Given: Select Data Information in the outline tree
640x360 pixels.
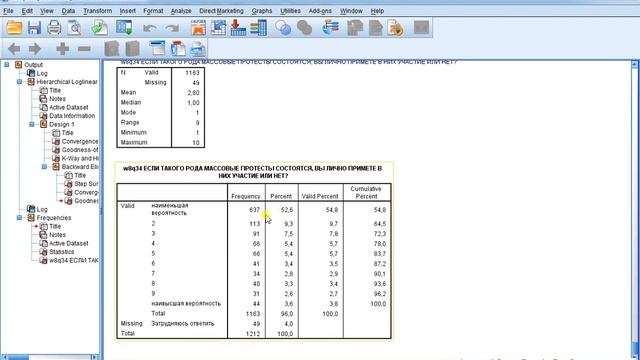Looking at the screenshot, I should (72, 116).
